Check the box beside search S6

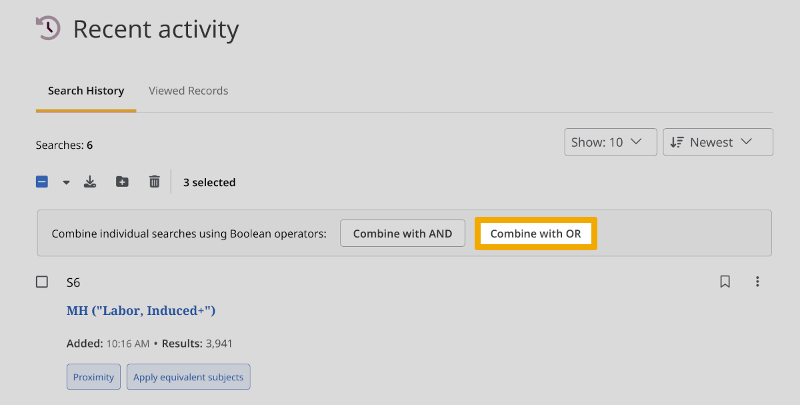(x=42, y=282)
